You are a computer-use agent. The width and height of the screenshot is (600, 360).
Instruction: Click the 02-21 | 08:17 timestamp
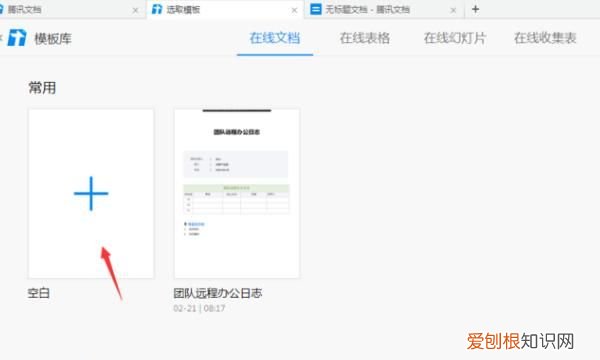pyautogui.click(x=199, y=308)
